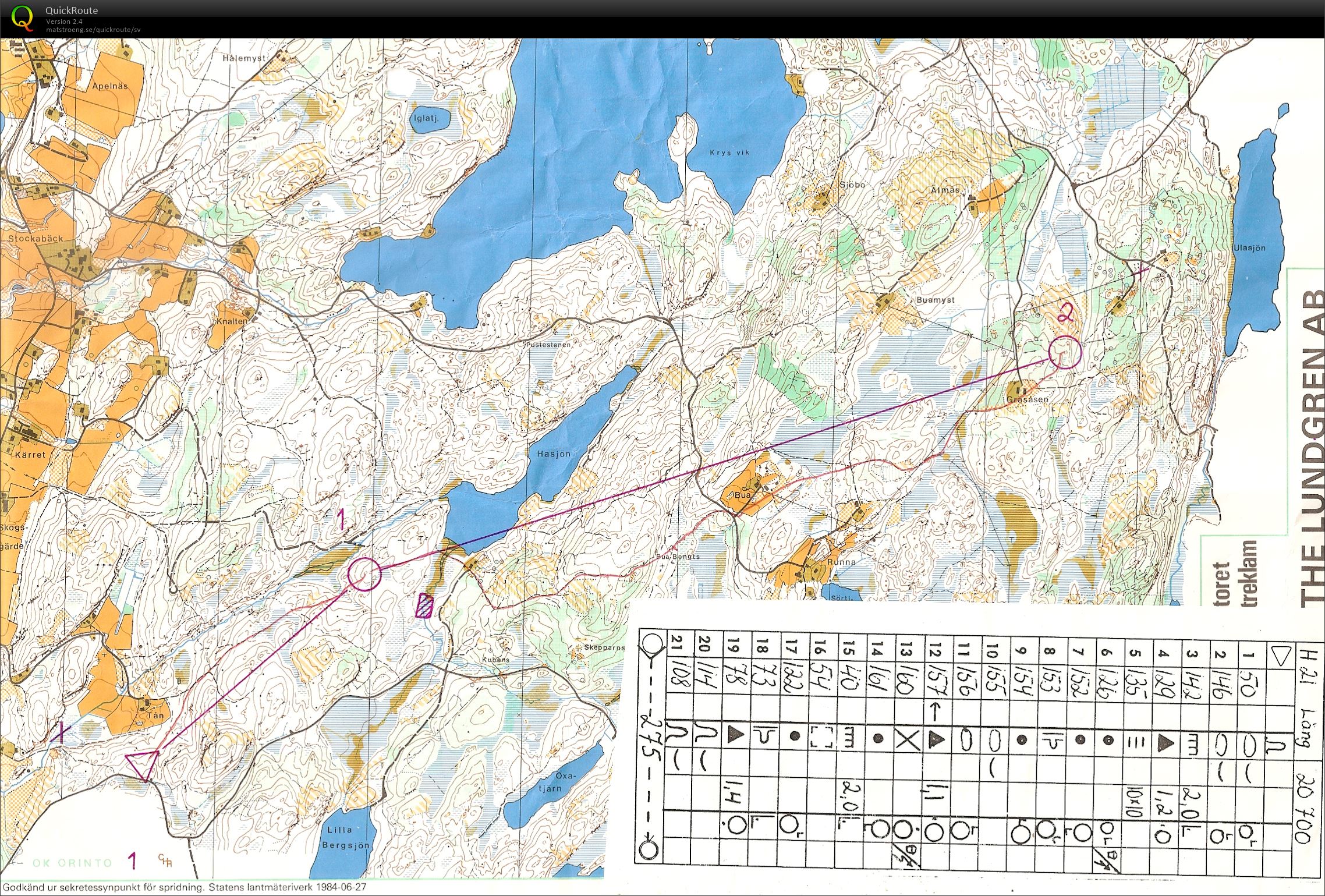This screenshot has width=1325, height=896.
Task: Click the purple hatched out-of-bounds area
Action: 425,605
